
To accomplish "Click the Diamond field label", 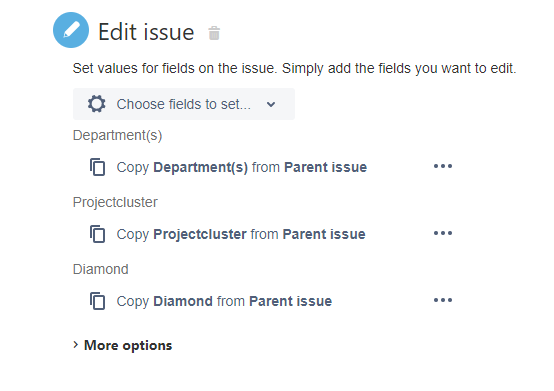I will [101, 269].
